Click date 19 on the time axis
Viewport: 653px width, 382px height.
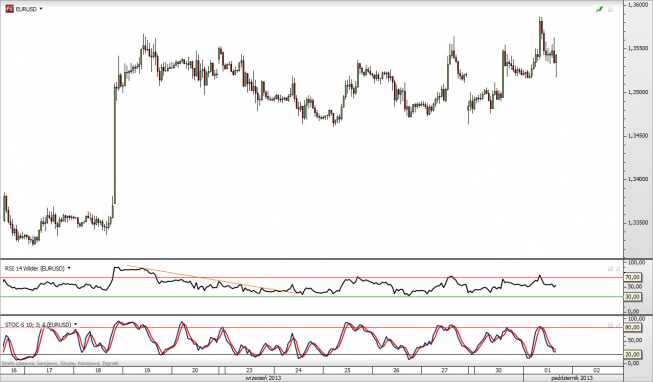tap(147, 370)
